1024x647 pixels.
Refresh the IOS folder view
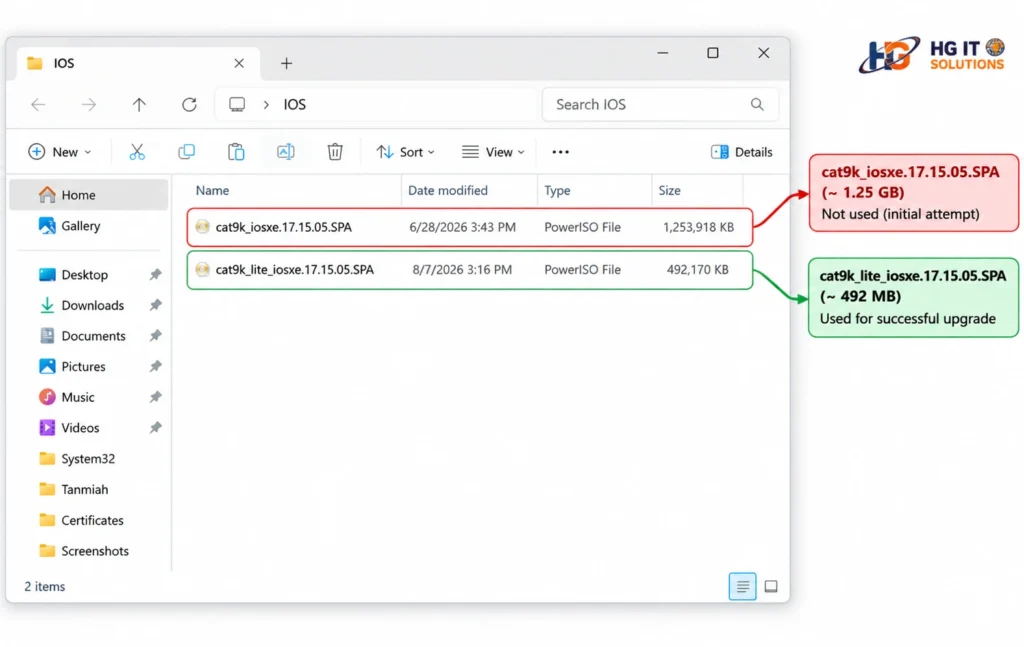[189, 104]
